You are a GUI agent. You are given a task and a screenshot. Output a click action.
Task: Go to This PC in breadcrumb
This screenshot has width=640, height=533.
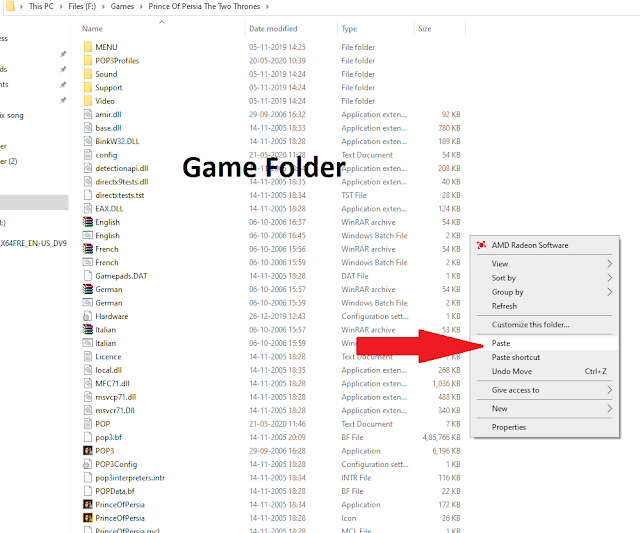[x=41, y=7]
